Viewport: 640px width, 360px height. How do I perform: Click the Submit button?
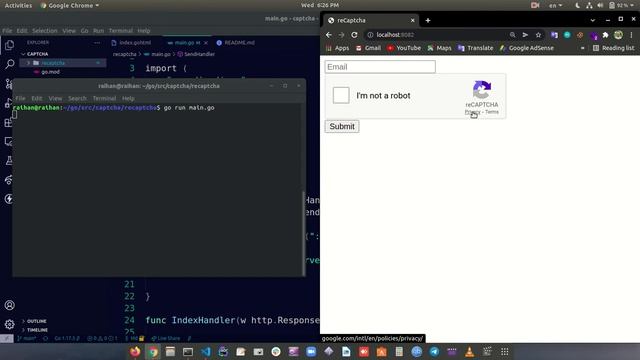pyautogui.click(x=342, y=127)
